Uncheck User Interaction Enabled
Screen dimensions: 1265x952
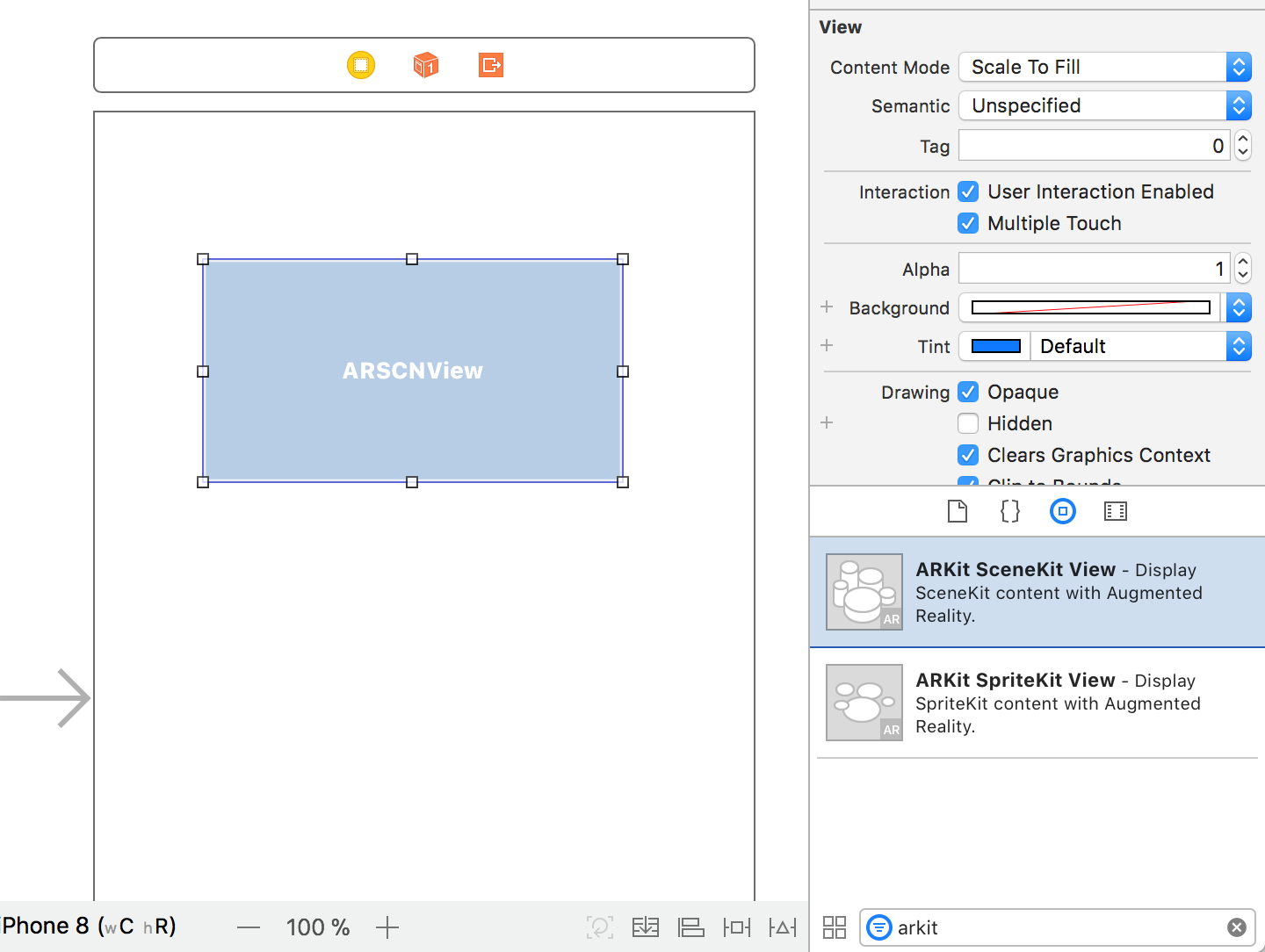[x=968, y=191]
